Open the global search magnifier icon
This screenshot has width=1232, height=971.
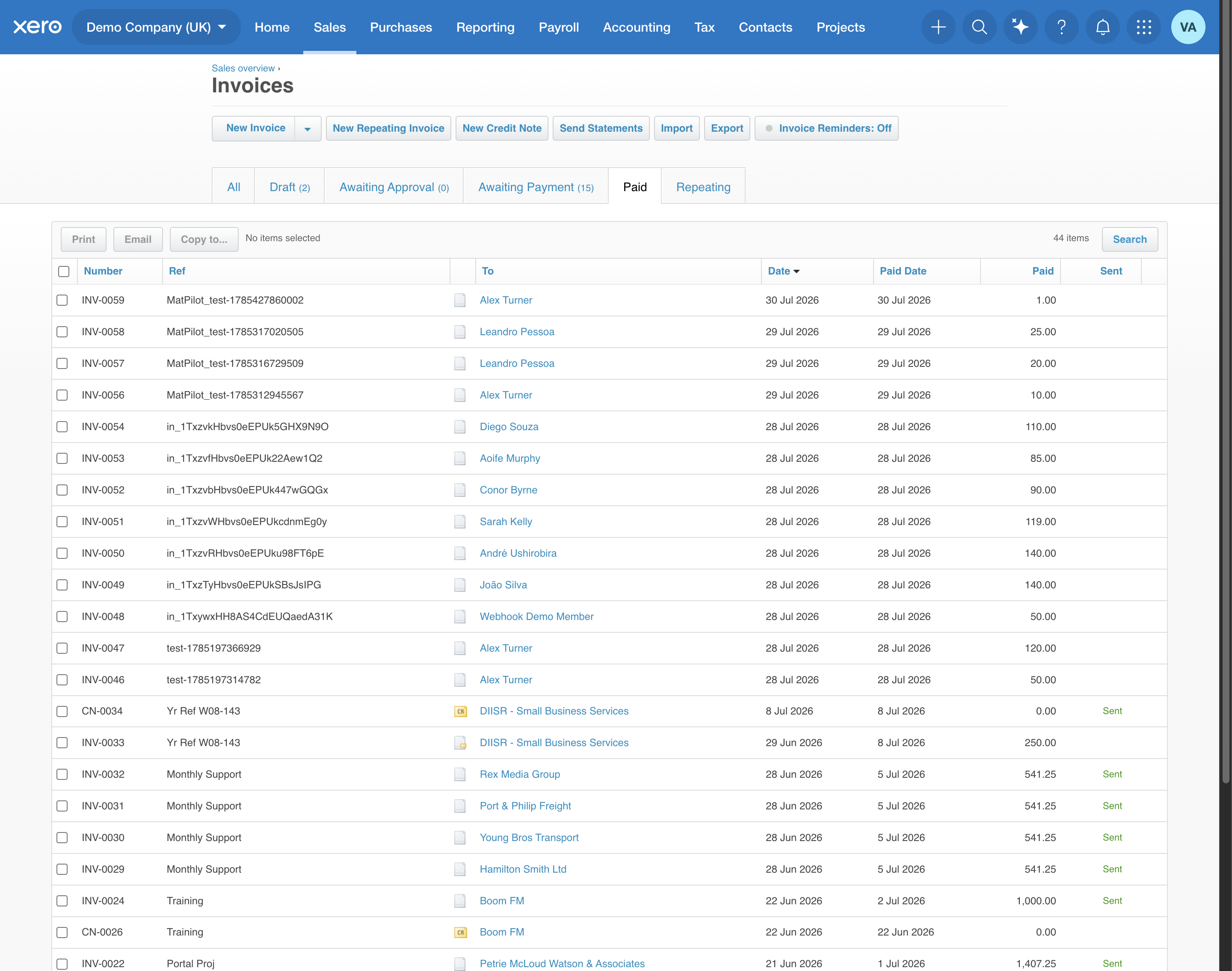(x=979, y=27)
